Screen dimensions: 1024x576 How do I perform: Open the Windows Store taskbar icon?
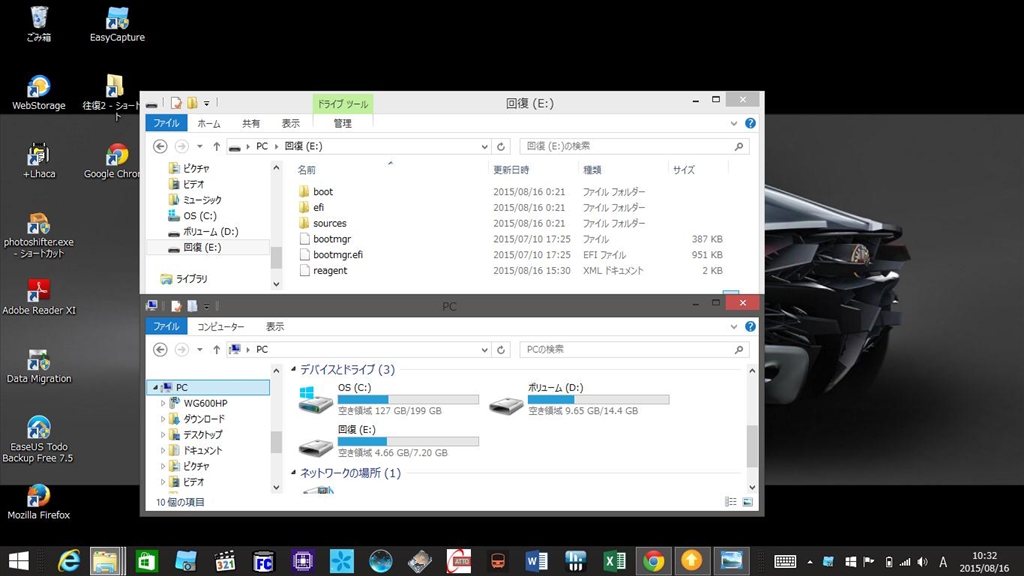pos(147,561)
